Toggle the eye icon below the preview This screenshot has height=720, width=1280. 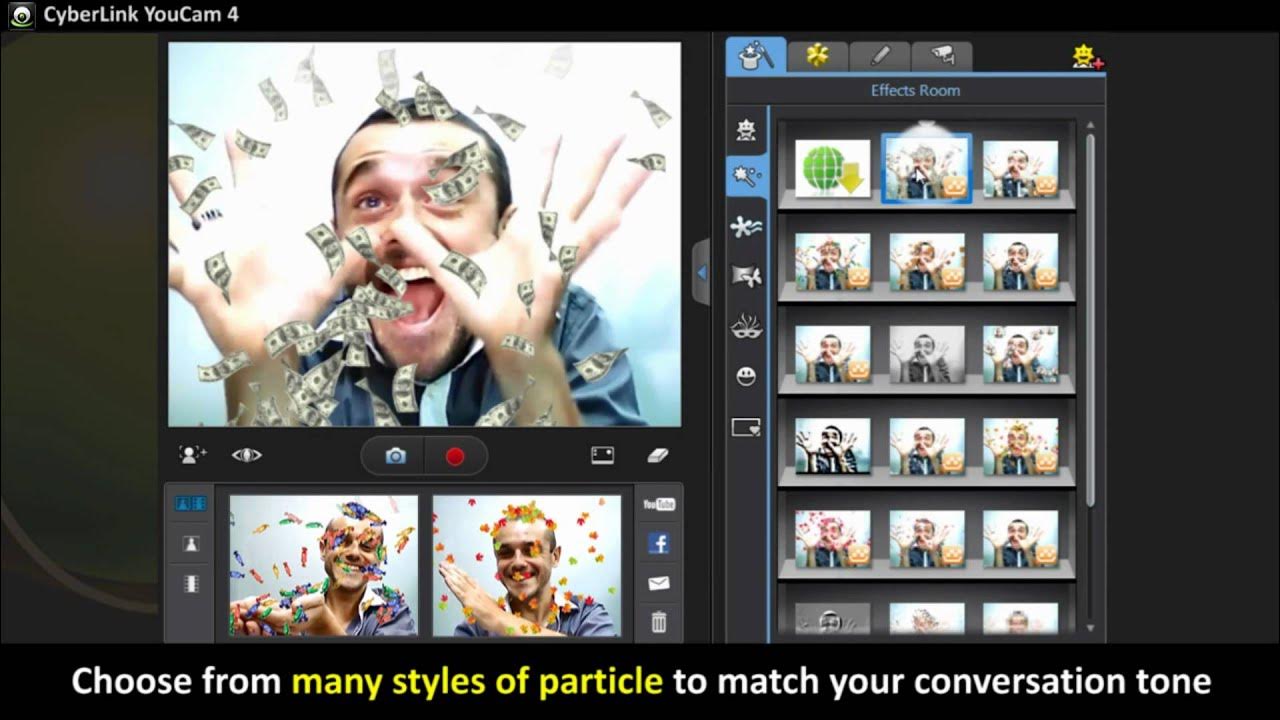coord(247,455)
